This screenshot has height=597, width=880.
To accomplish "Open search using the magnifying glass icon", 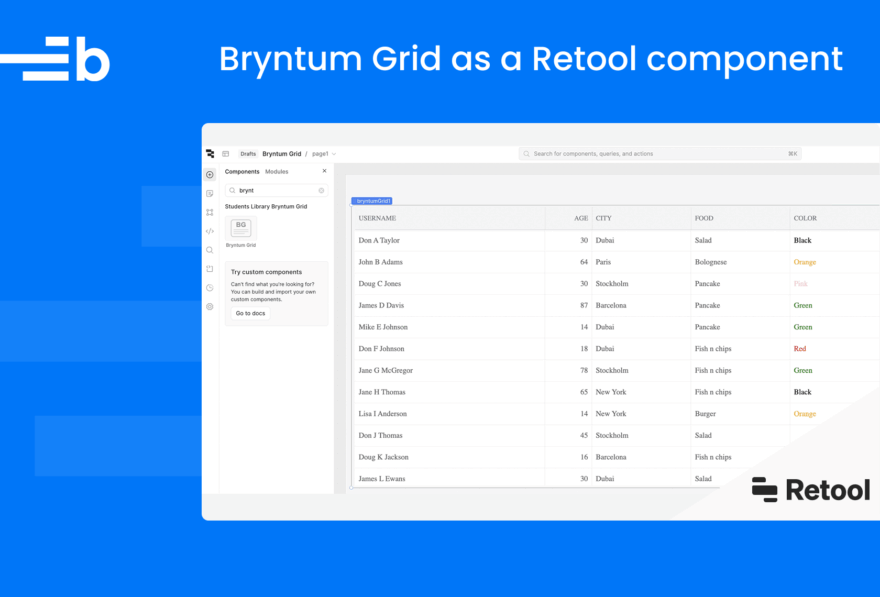I will click(x=209, y=250).
